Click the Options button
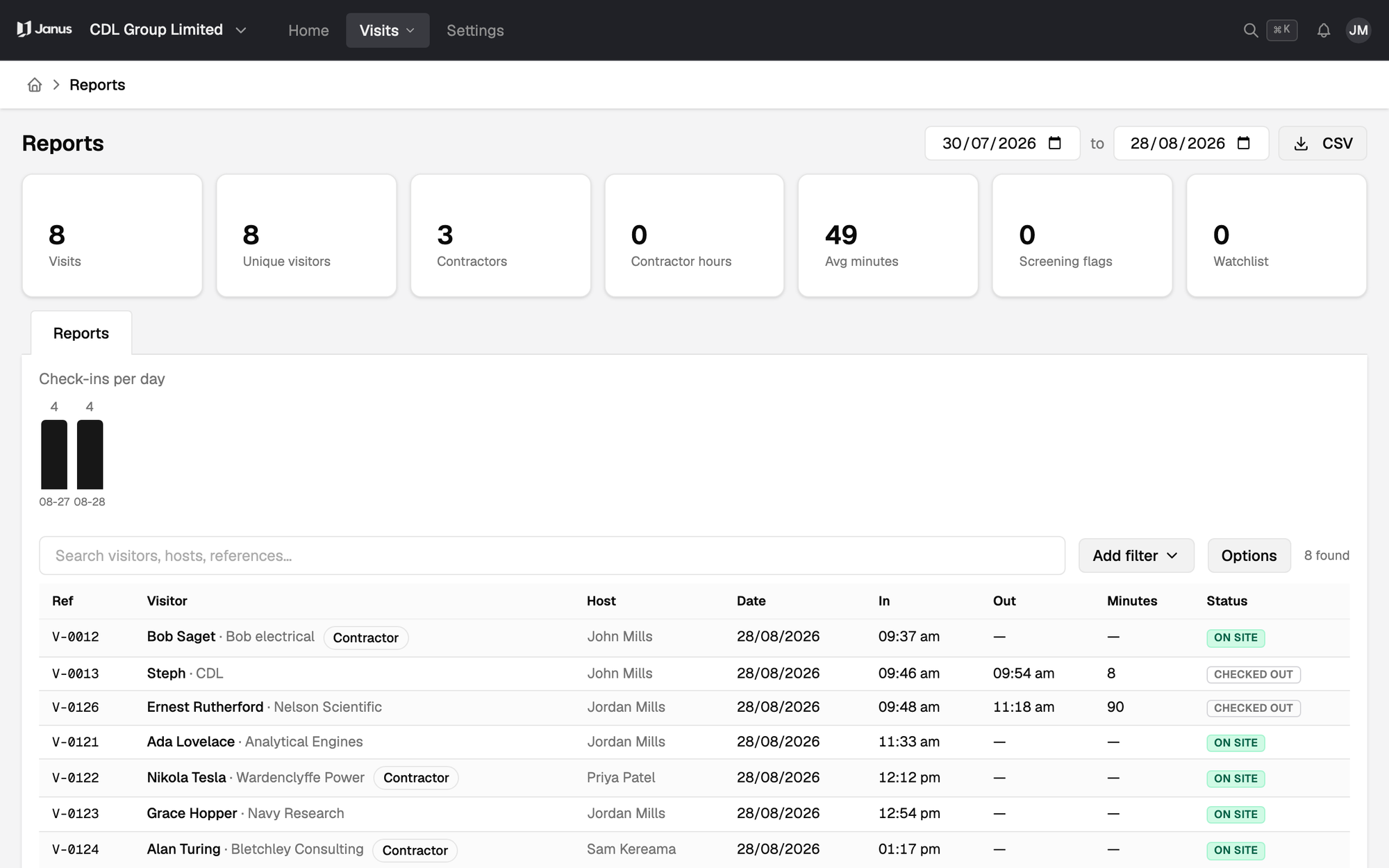The width and height of the screenshot is (1389, 868). pos(1249,556)
